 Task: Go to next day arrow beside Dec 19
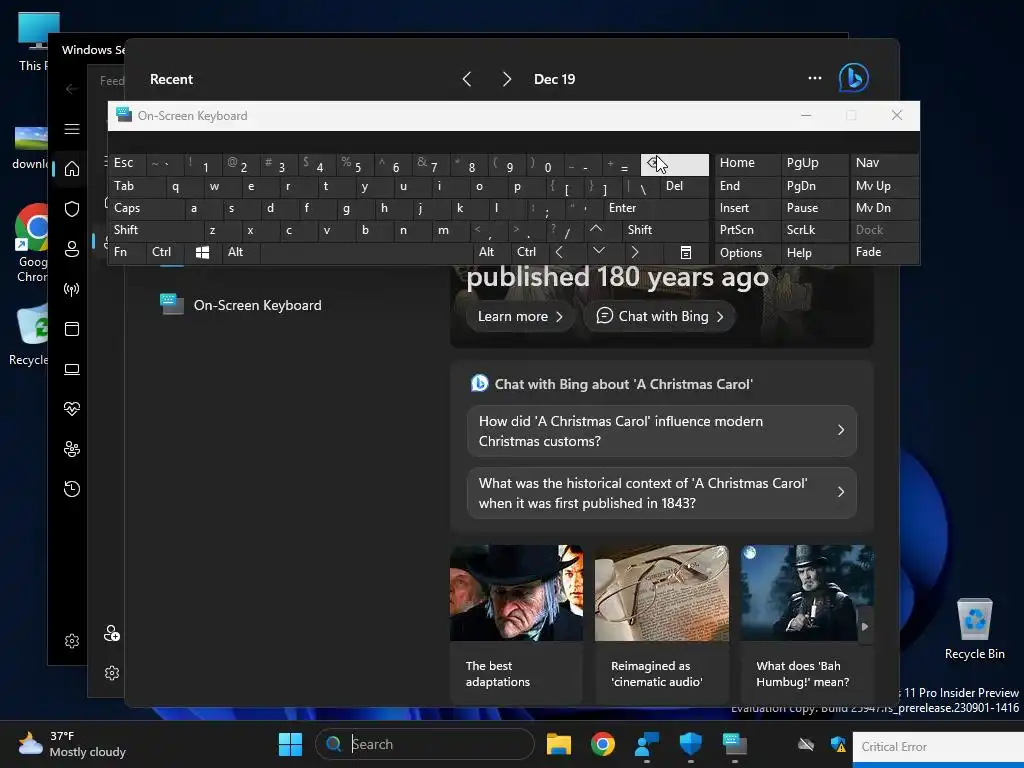(507, 79)
